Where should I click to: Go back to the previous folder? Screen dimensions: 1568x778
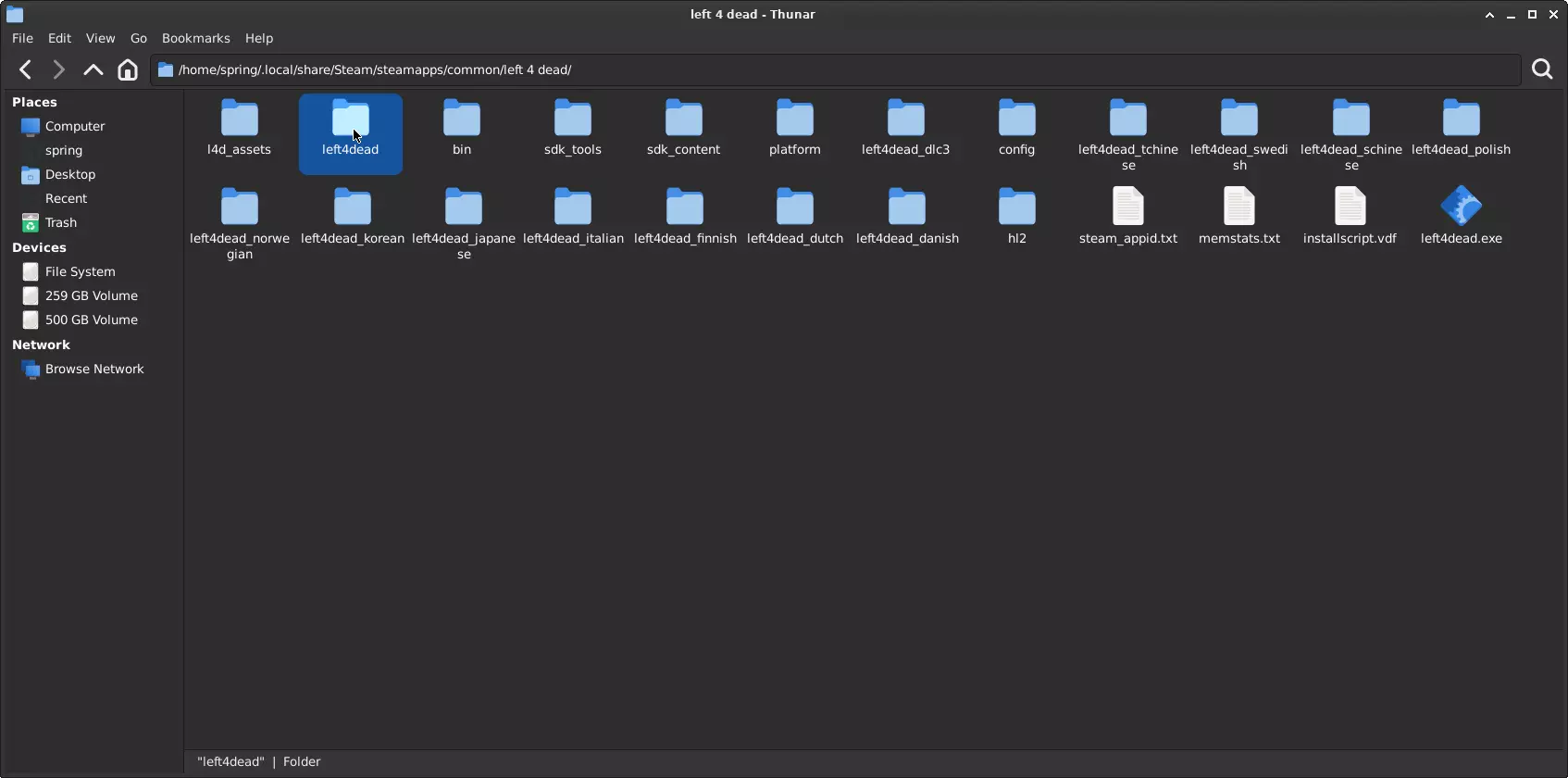(x=26, y=69)
